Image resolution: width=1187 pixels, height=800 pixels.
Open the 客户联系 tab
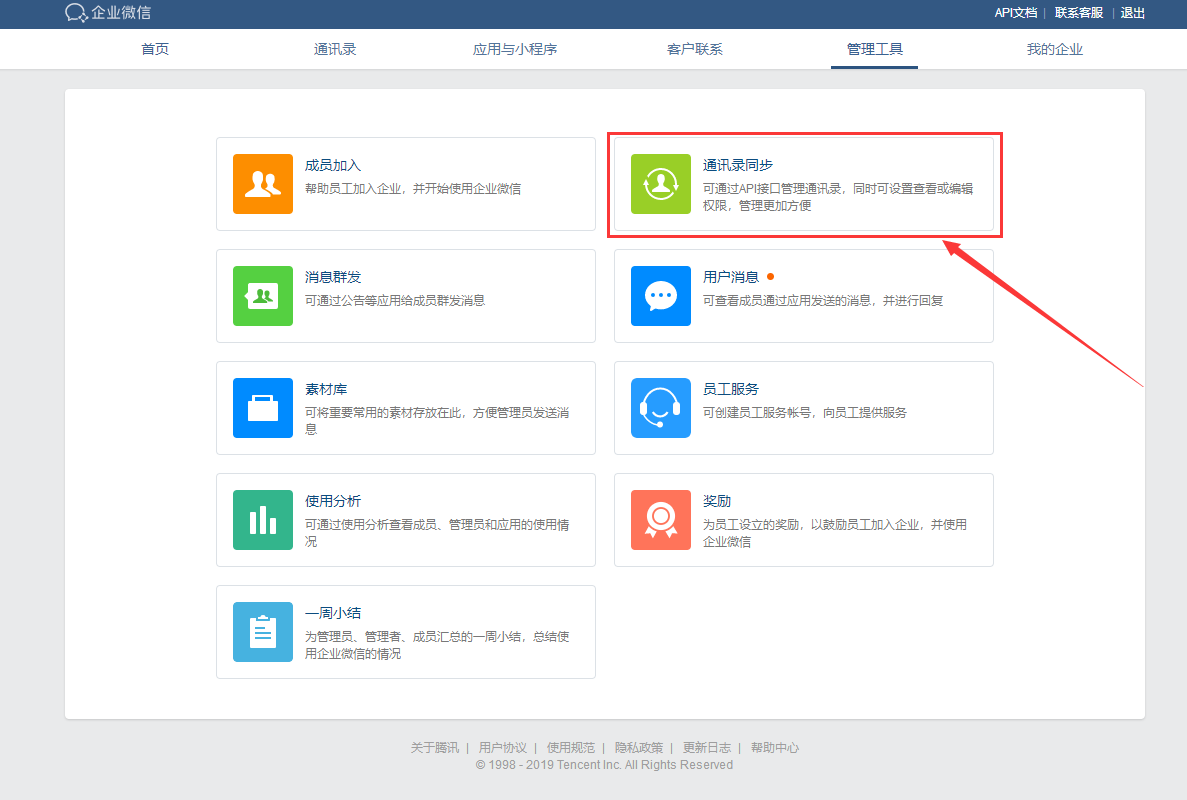tap(694, 48)
